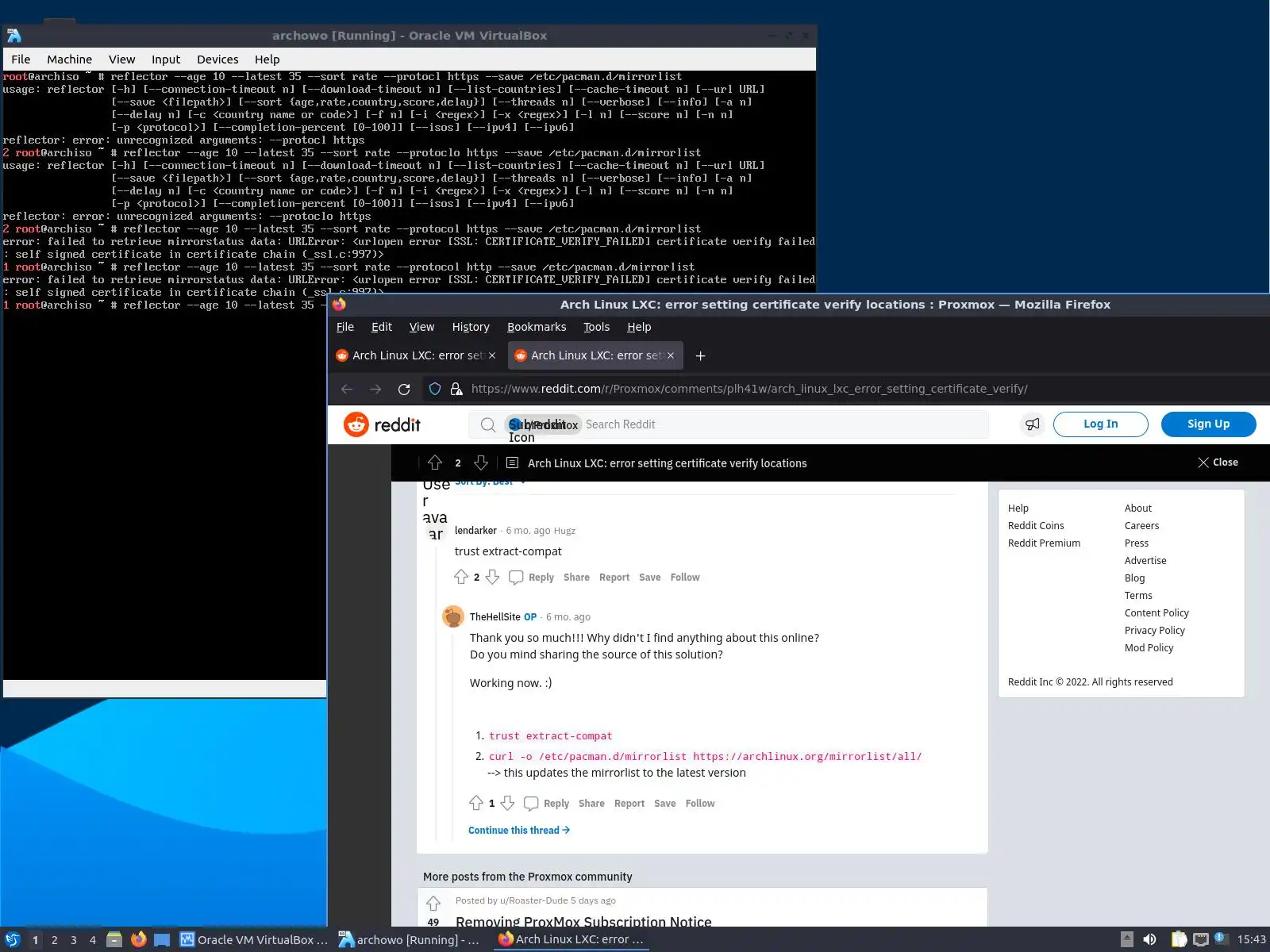1270x952 pixels.
Task: Downvote the post in the black header bar
Action: pos(480,463)
